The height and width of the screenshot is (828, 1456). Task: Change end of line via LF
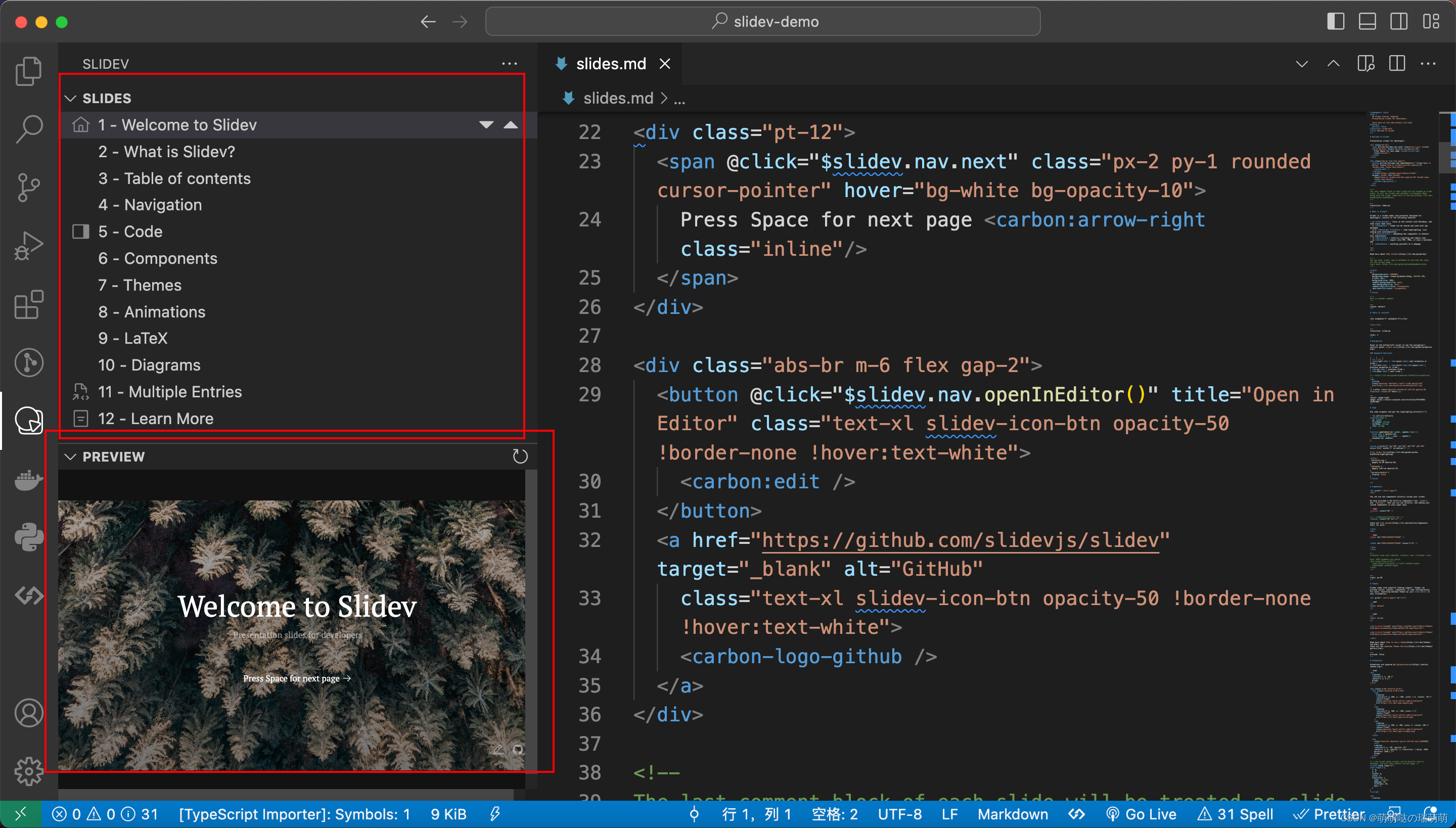[x=949, y=814]
